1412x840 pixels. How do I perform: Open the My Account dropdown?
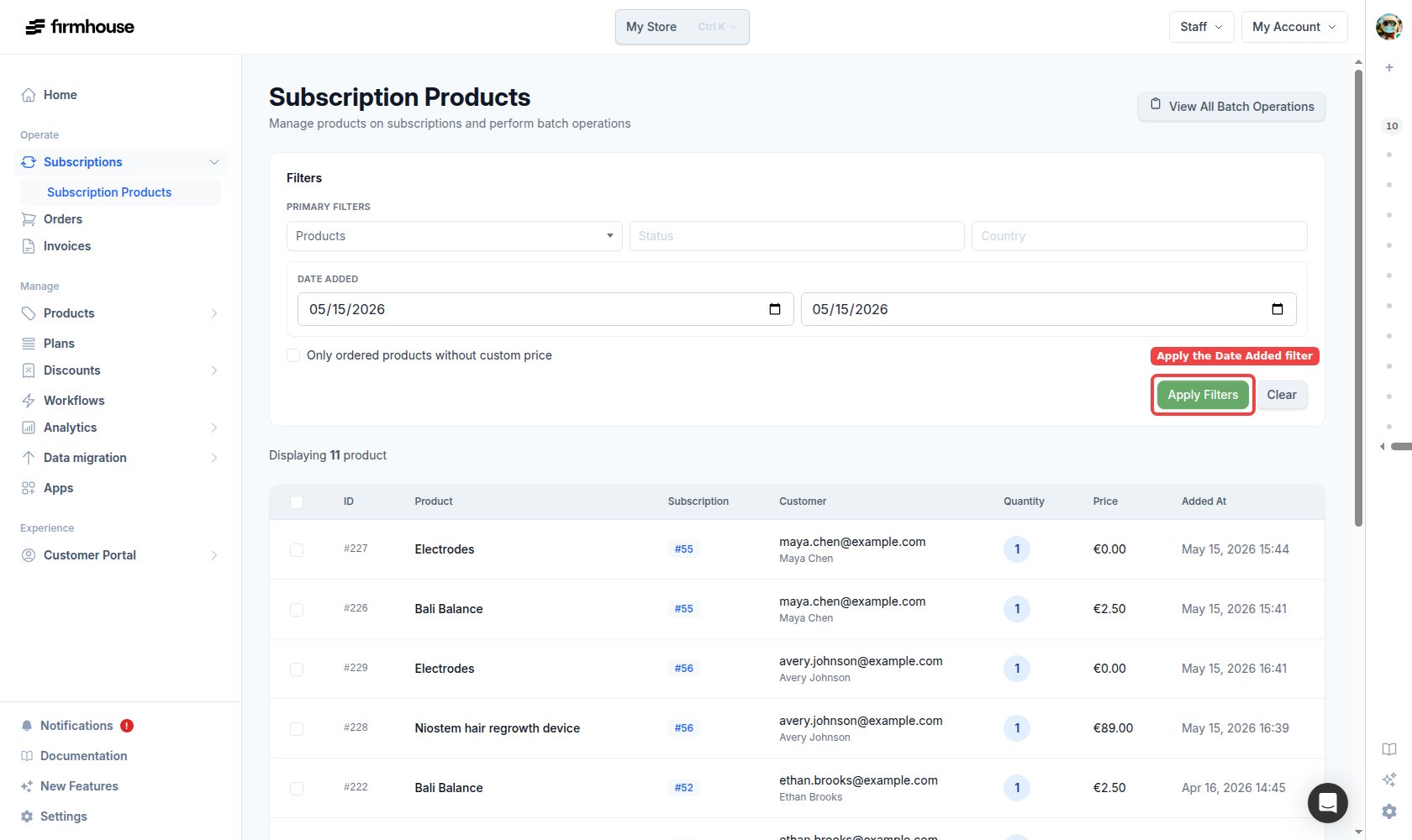pyautogui.click(x=1294, y=27)
